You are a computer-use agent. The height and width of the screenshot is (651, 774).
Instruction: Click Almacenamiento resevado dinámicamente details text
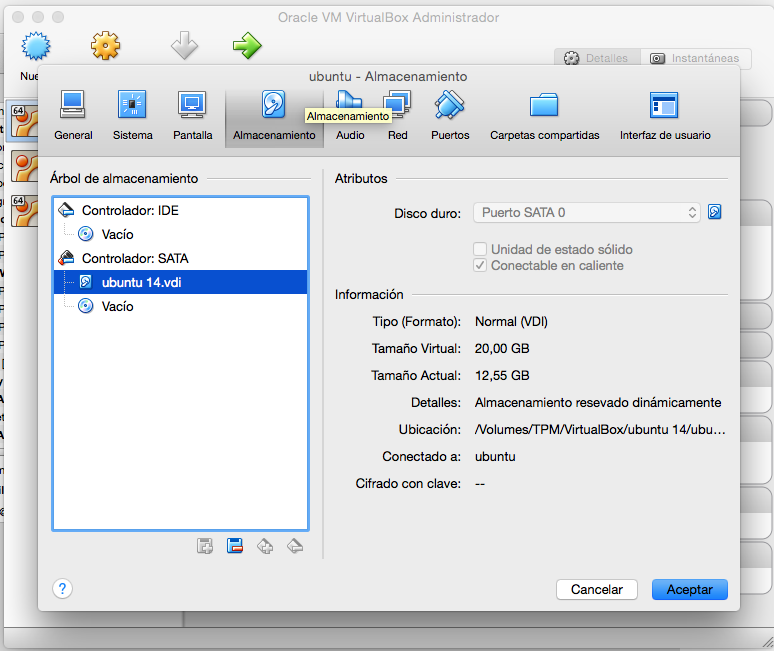[x=598, y=403]
